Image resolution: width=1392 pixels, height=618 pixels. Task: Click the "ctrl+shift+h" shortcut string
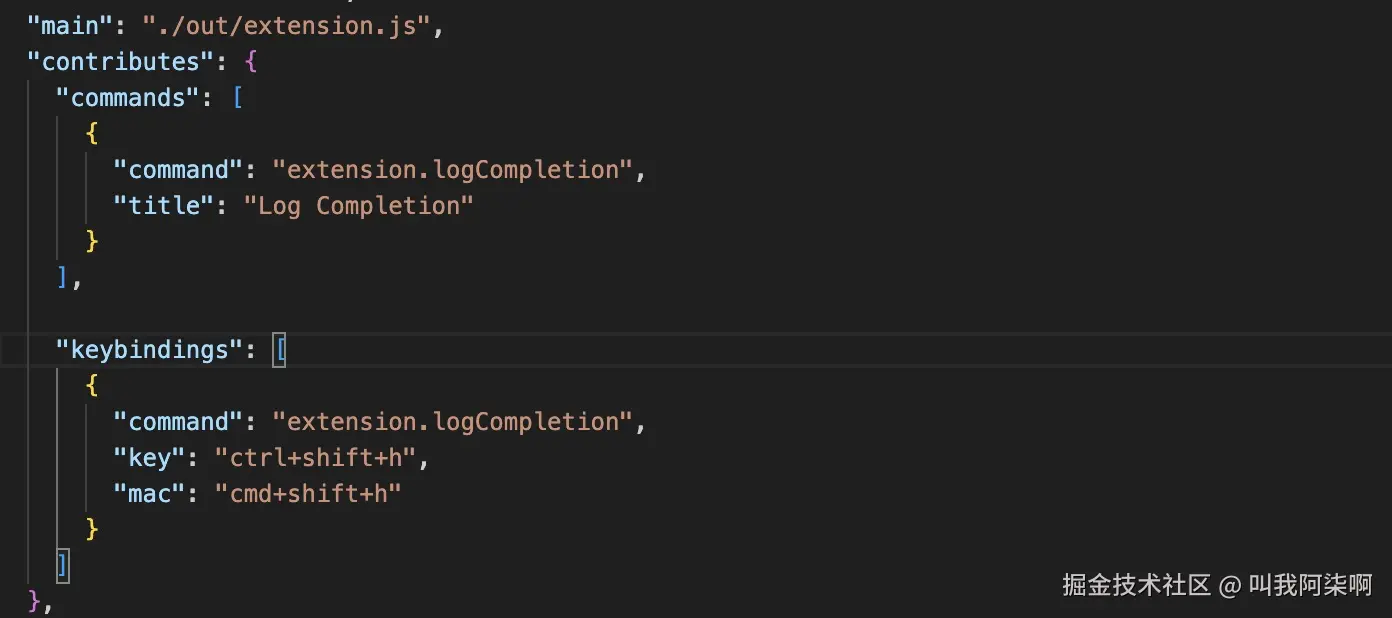coord(315,458)
